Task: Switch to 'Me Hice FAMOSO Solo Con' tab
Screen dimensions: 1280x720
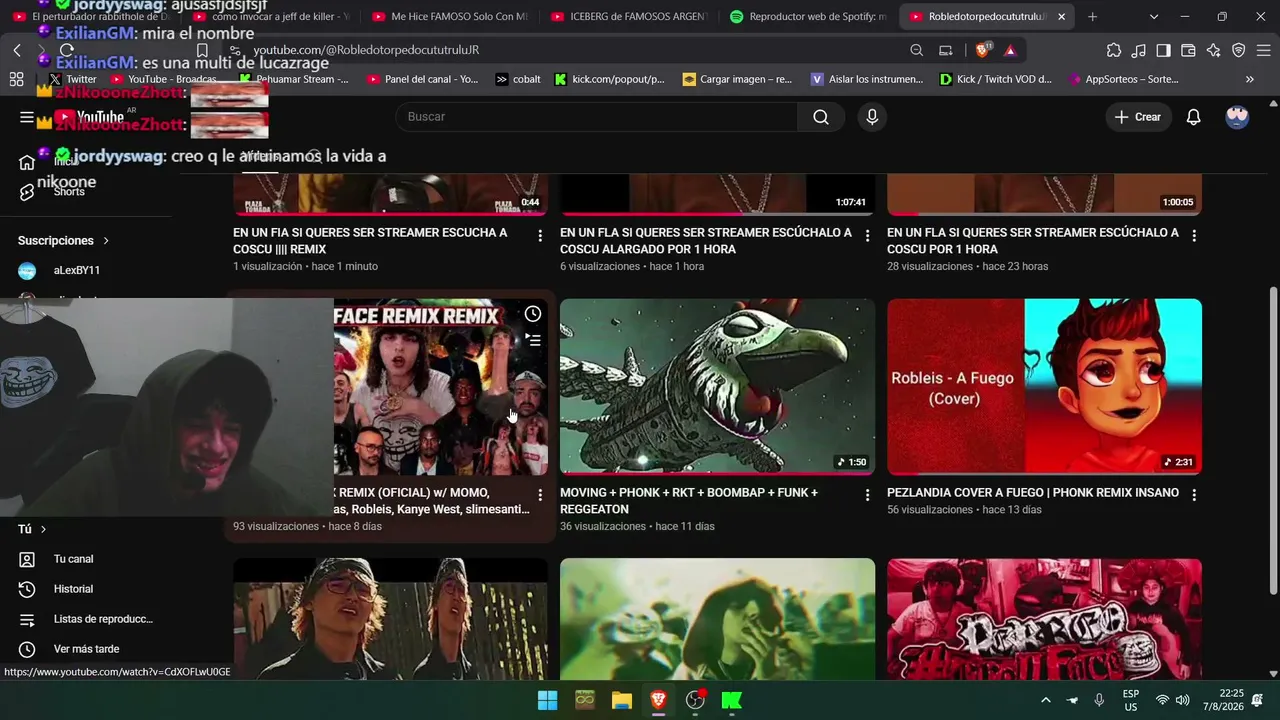Action: (x=448, y=17)
